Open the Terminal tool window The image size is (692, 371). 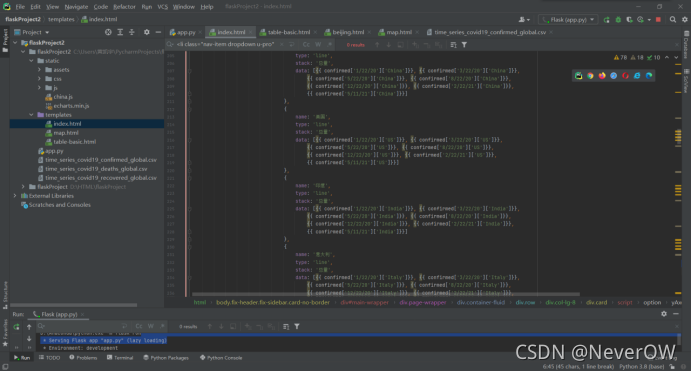point(120,358)
